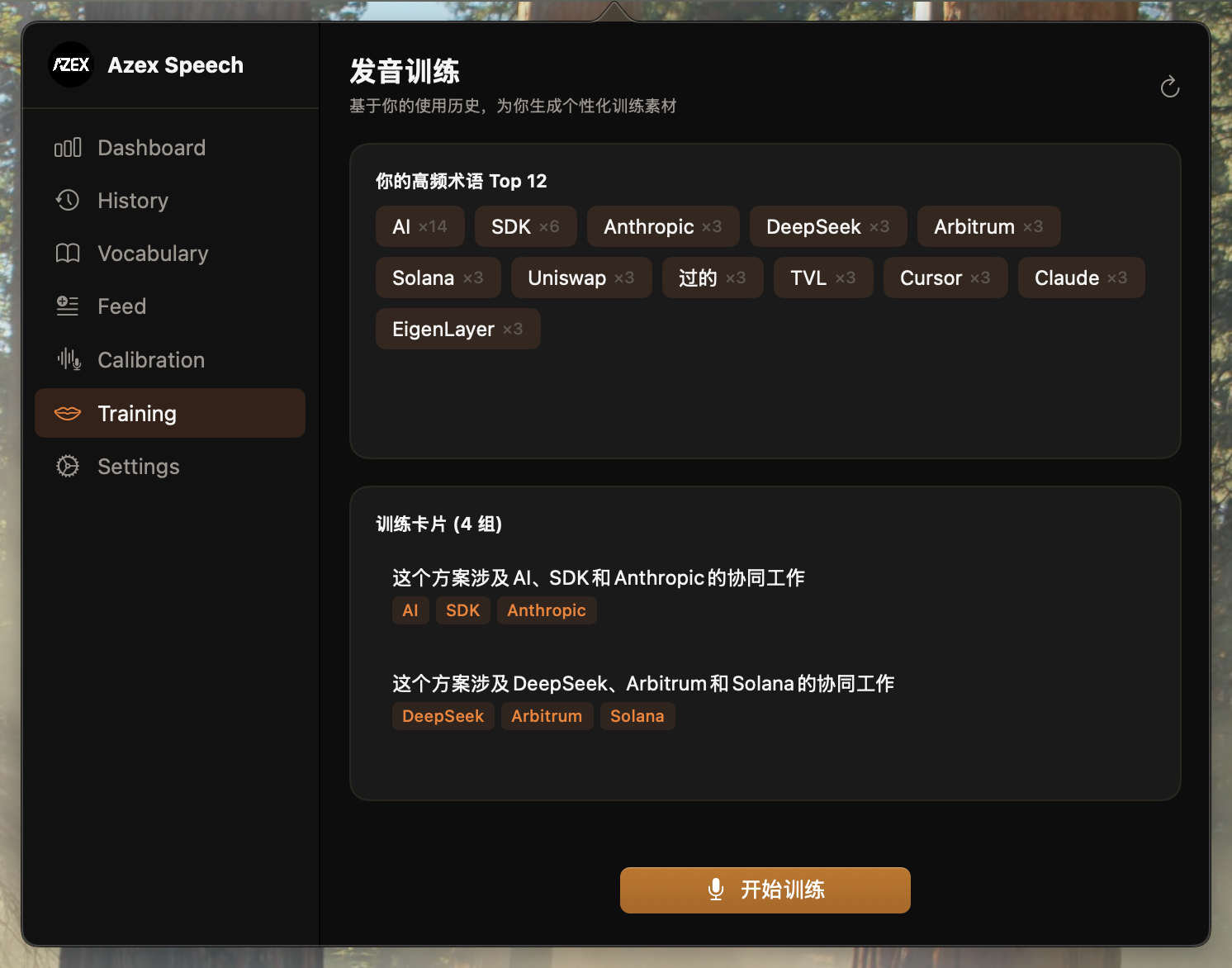This screenshot has width=1232, height=968.
Task: Click the History clock icon
Action: coord(68,200)
